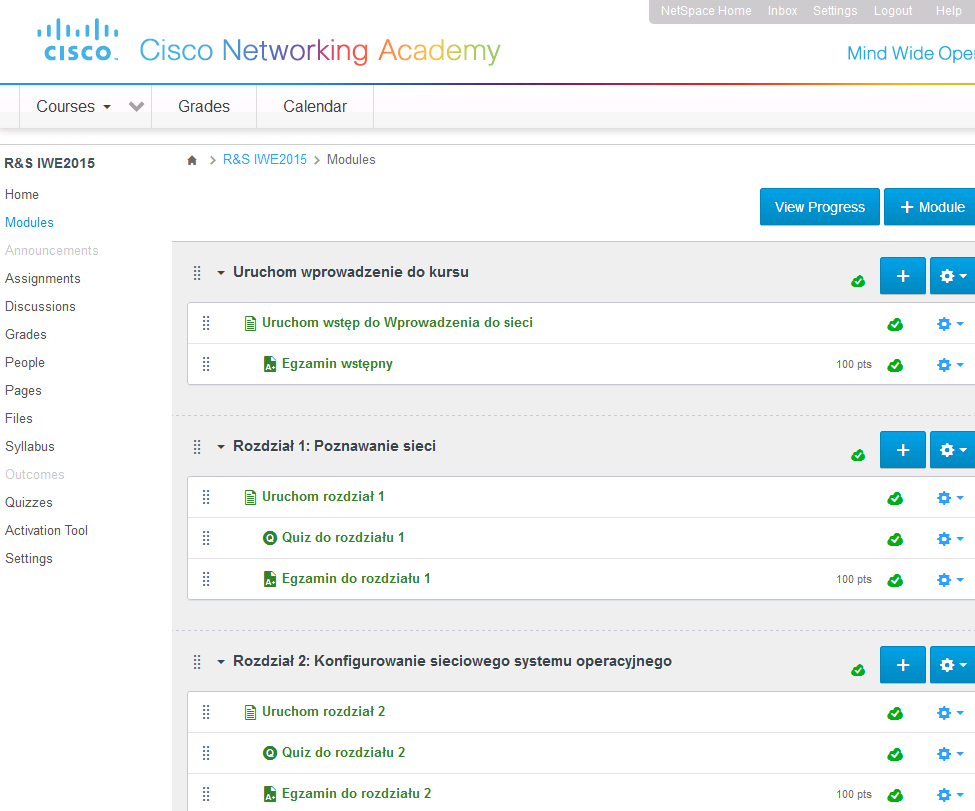Click the exam icon beside Egzamin do rozdziału 1

pyautogui.click(x=270, y=580)
